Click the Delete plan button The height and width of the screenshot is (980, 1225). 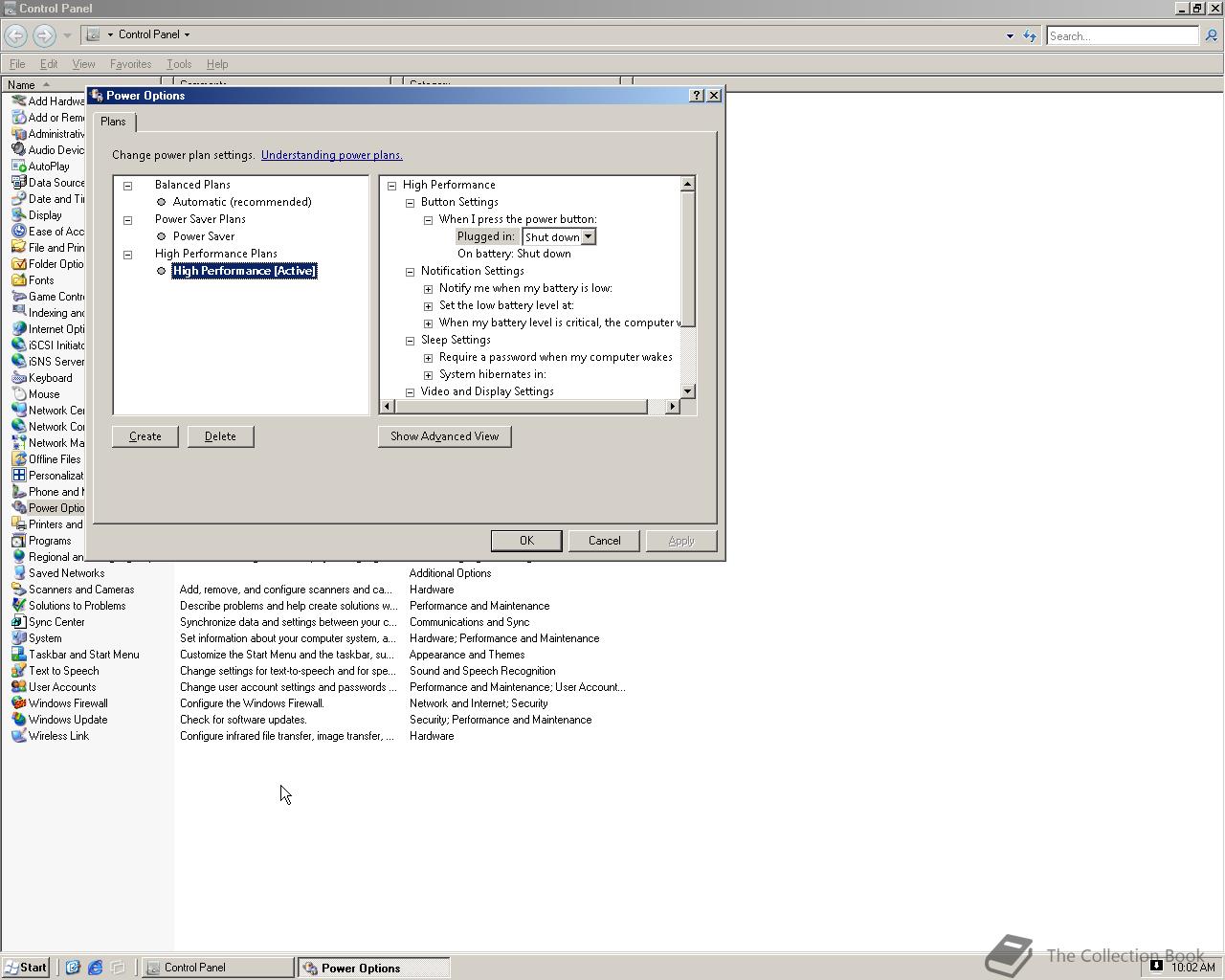point(220,436)
